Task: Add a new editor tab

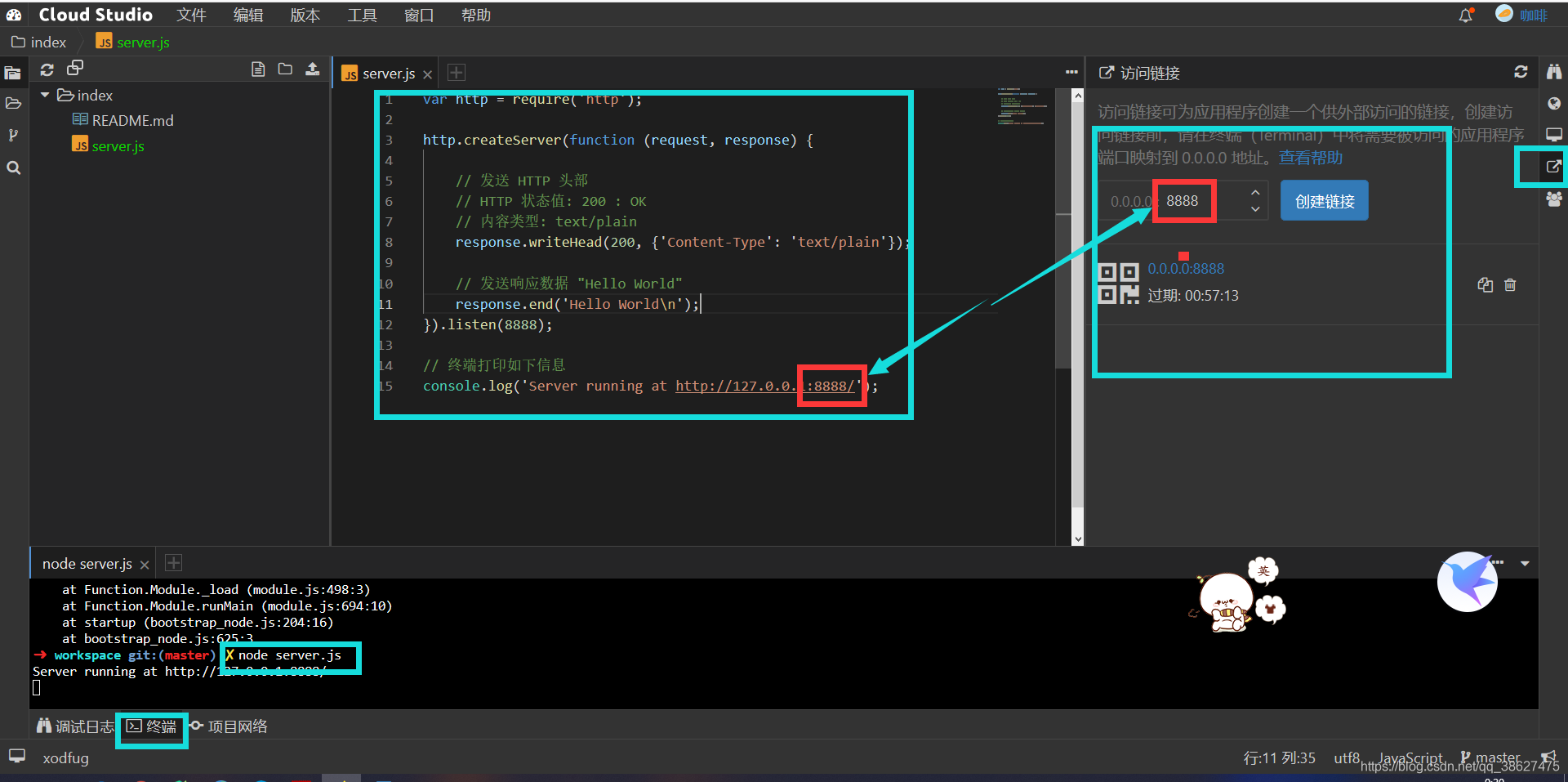Action: coord(457,73)
